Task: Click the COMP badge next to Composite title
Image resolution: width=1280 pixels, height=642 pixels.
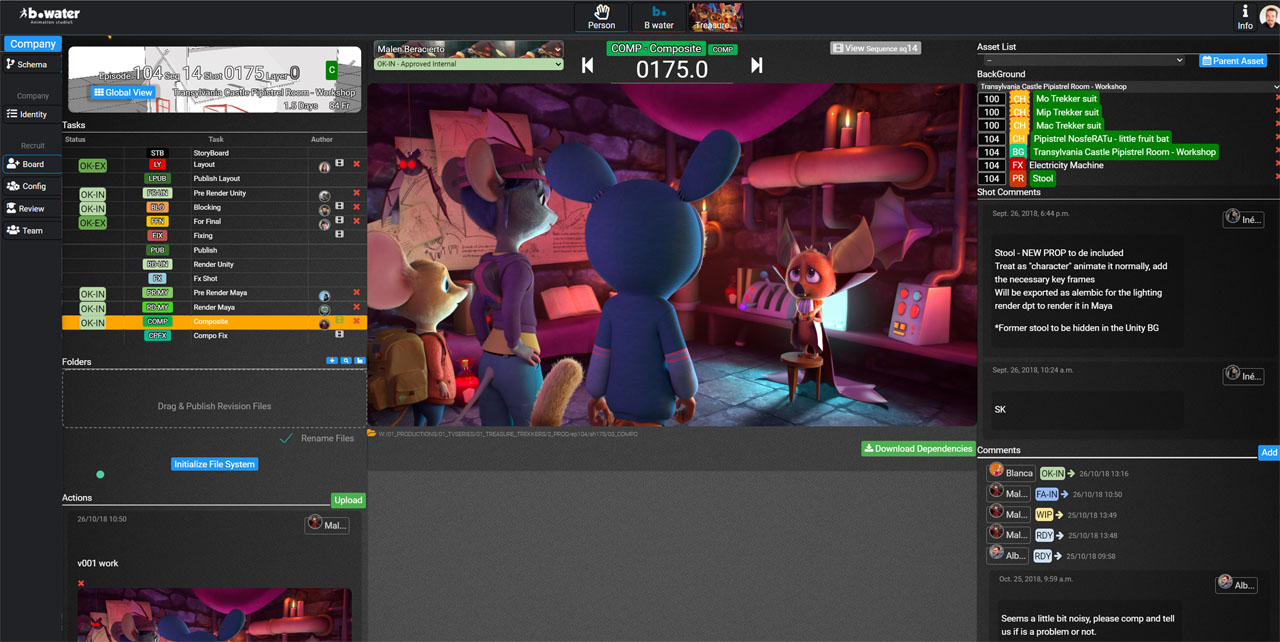Action: pyautogui.click(x=723, y=49)
